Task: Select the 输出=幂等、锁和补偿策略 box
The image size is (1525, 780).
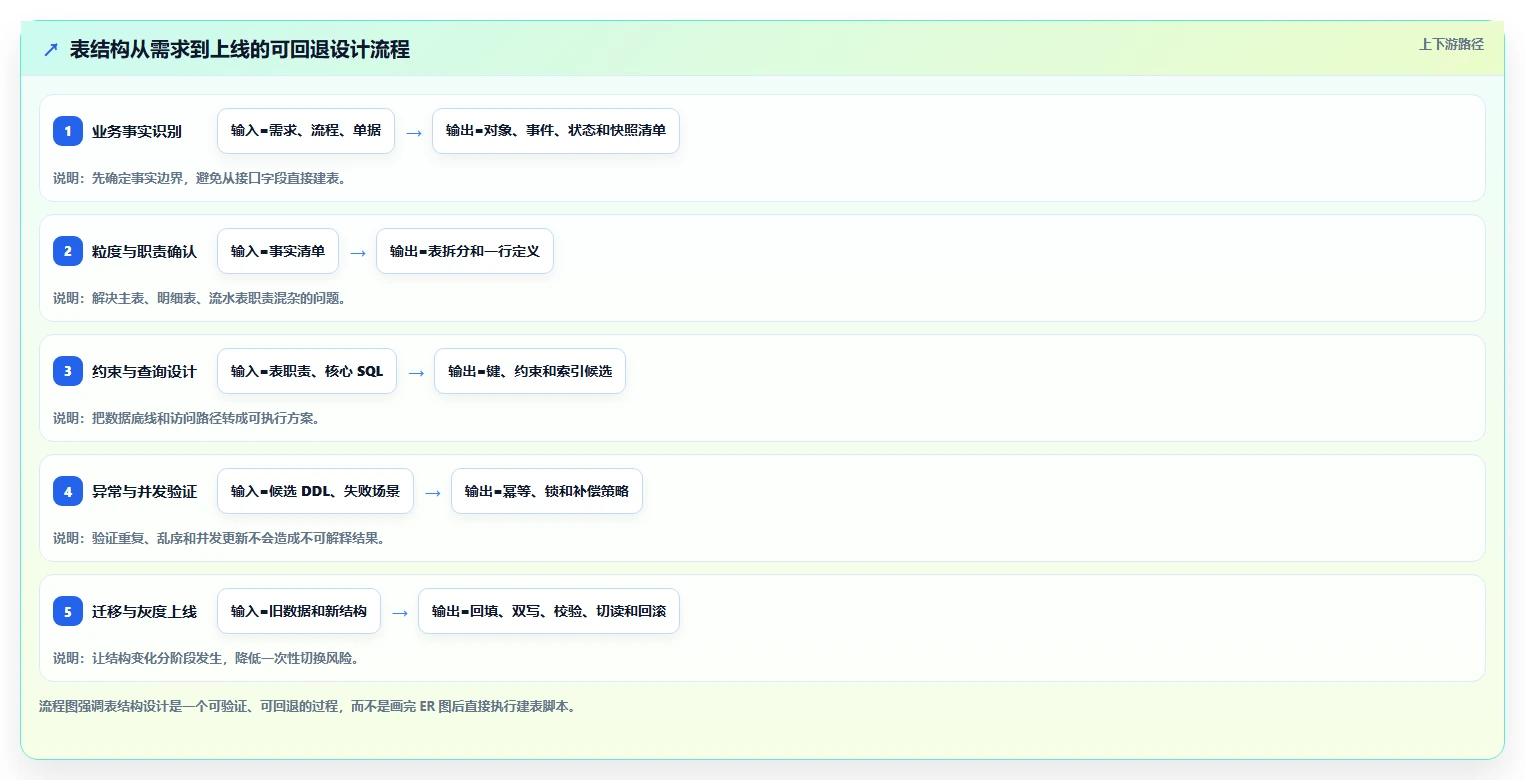Action: point(547,491)
